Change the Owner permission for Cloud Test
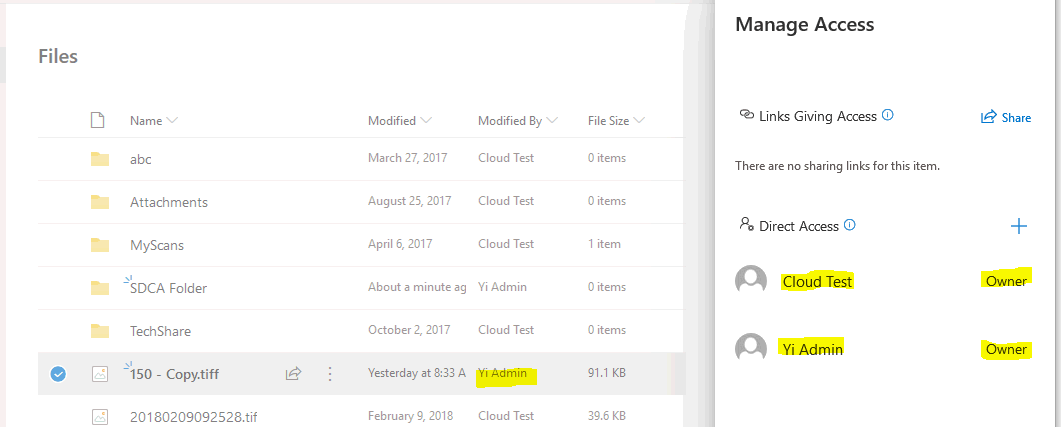Image resolution: width=1061 pixels, height=427 pixels. coord(1006,281)
